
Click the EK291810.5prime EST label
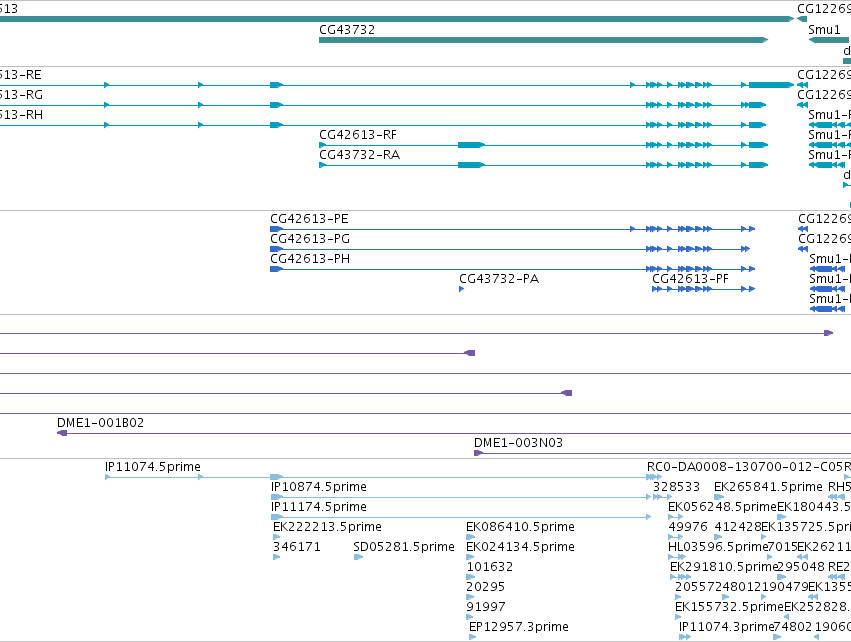click(x=724, y=567)
